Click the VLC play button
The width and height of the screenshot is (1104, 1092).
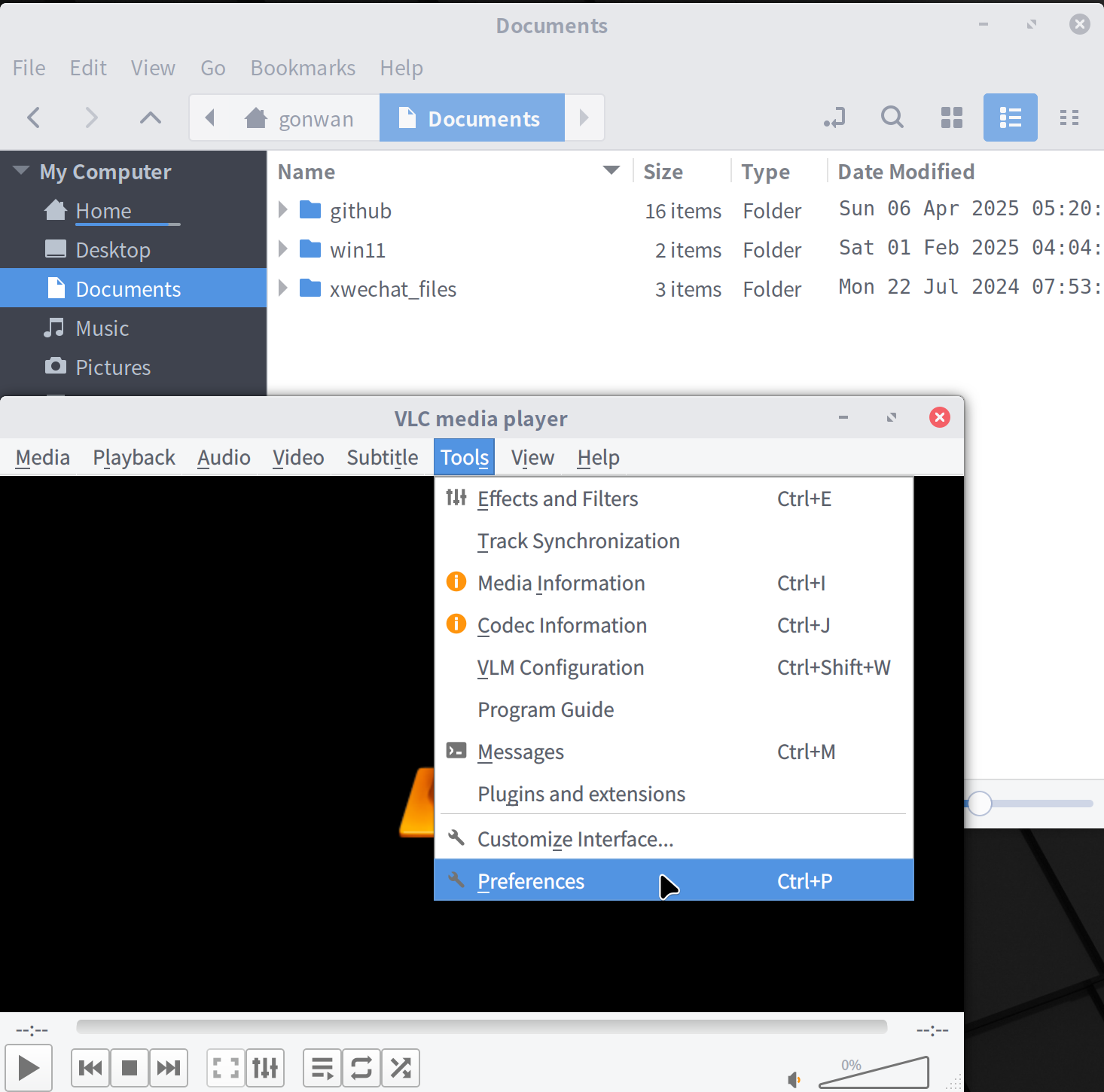29,1068
